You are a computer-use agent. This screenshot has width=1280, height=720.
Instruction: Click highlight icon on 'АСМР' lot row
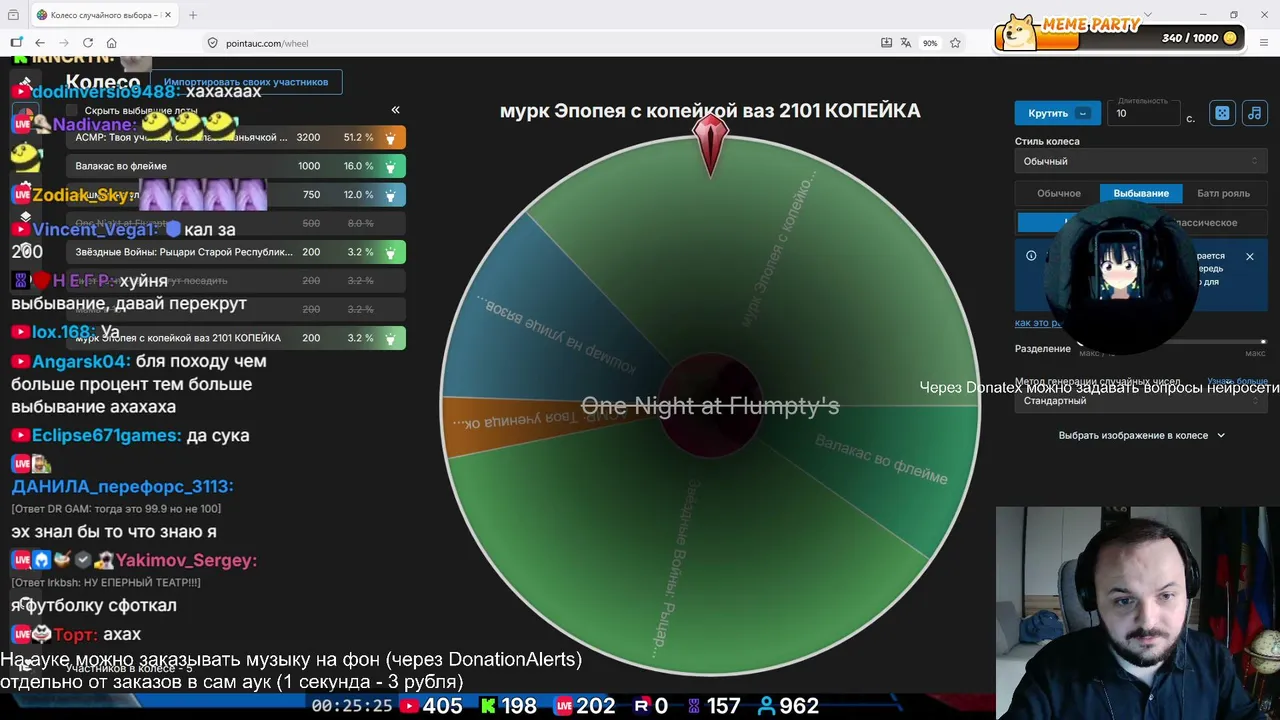(x=390, y=138)
